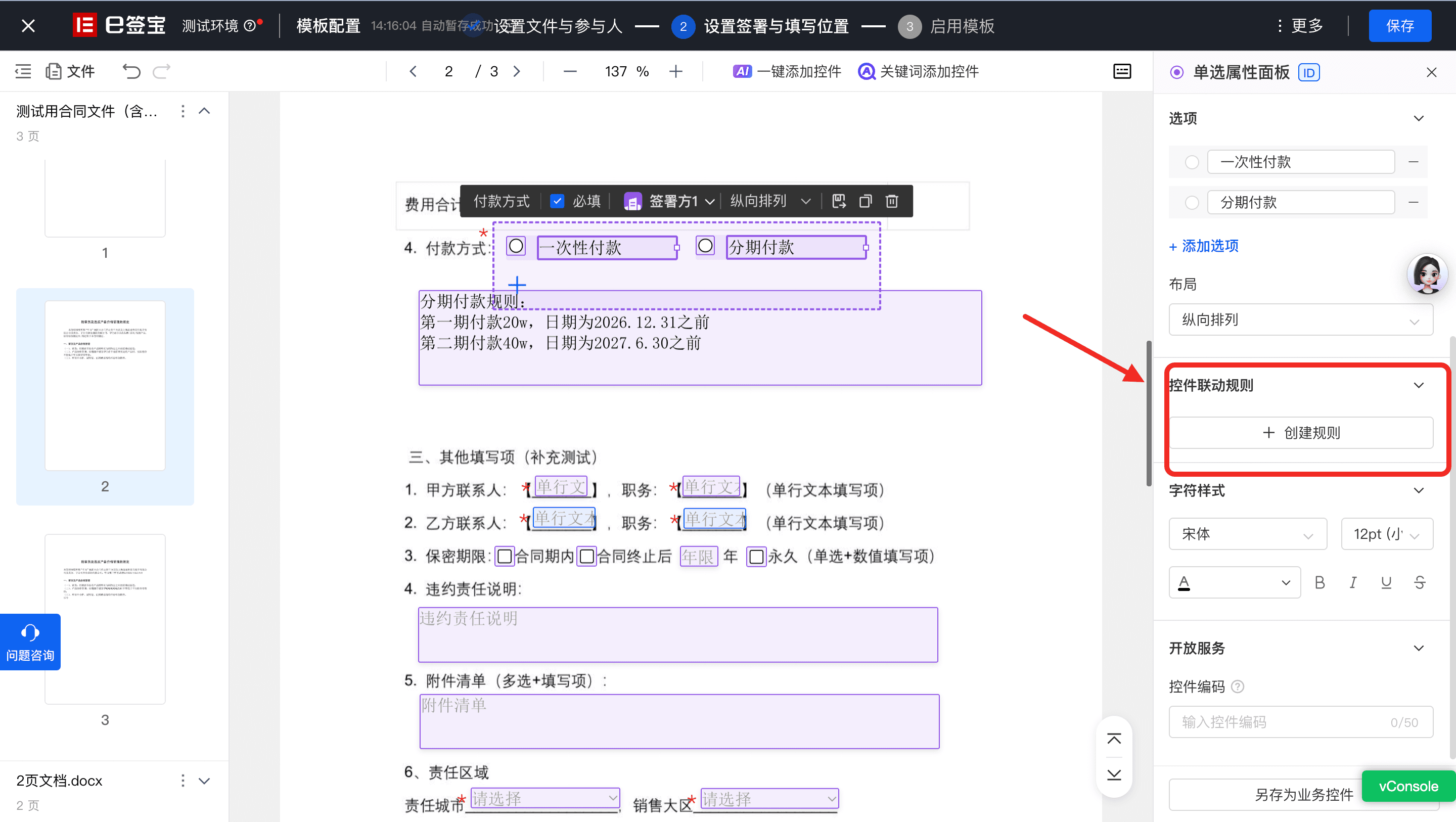The image size is (1456, 822).
Task: Open the 责任城市 请选择 dropdown
Action: click(545, 798)
